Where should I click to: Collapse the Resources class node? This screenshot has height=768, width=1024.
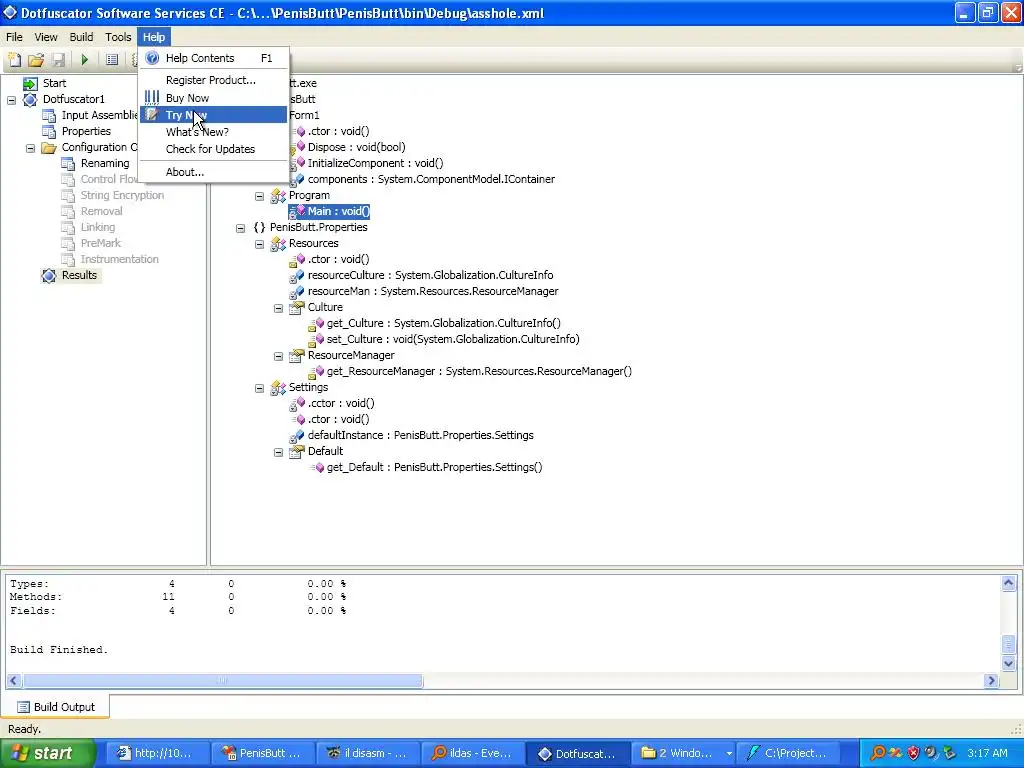259,244
